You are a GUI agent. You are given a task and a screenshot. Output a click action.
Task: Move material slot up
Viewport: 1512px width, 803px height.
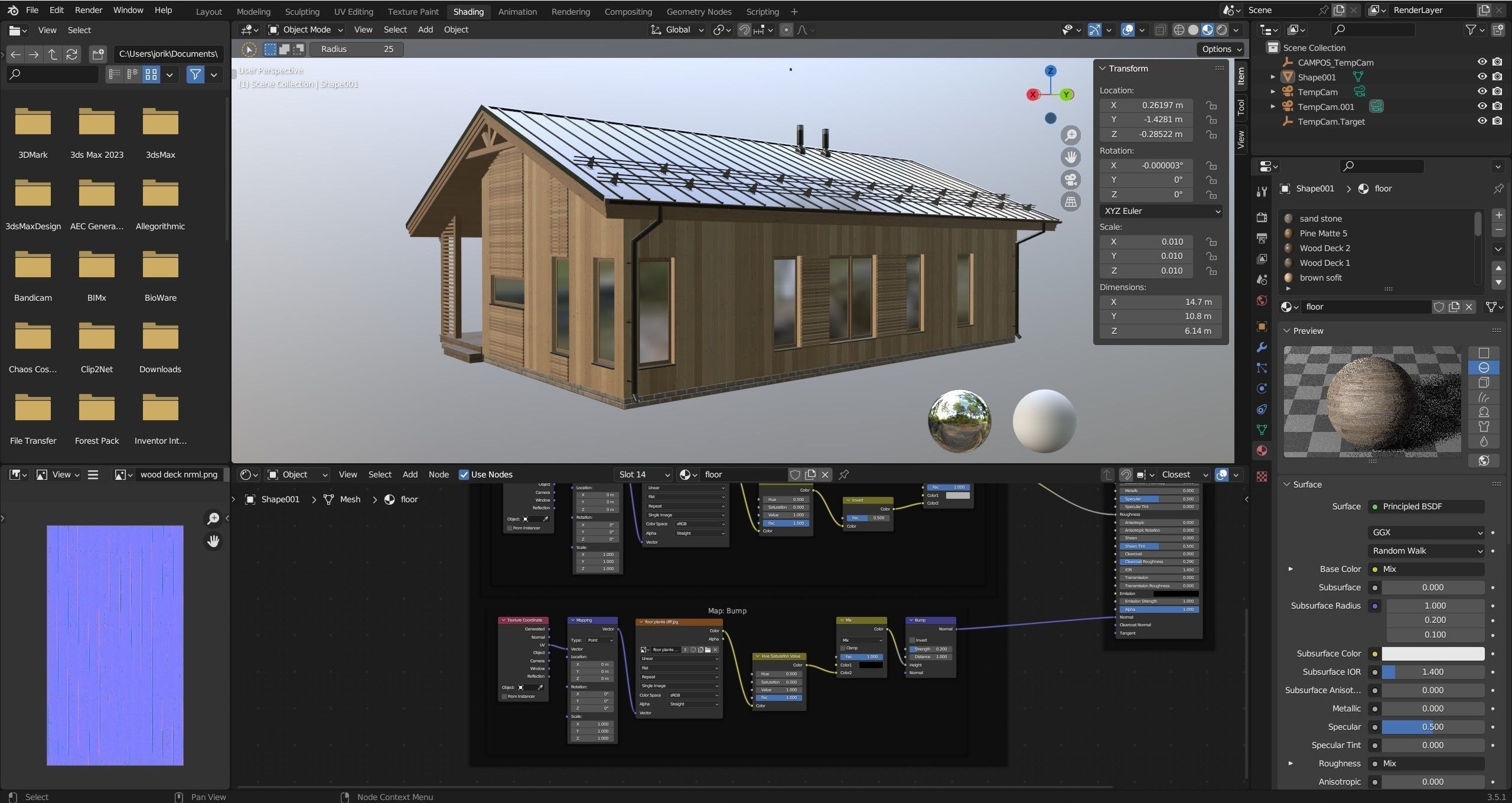[1498, 268]
